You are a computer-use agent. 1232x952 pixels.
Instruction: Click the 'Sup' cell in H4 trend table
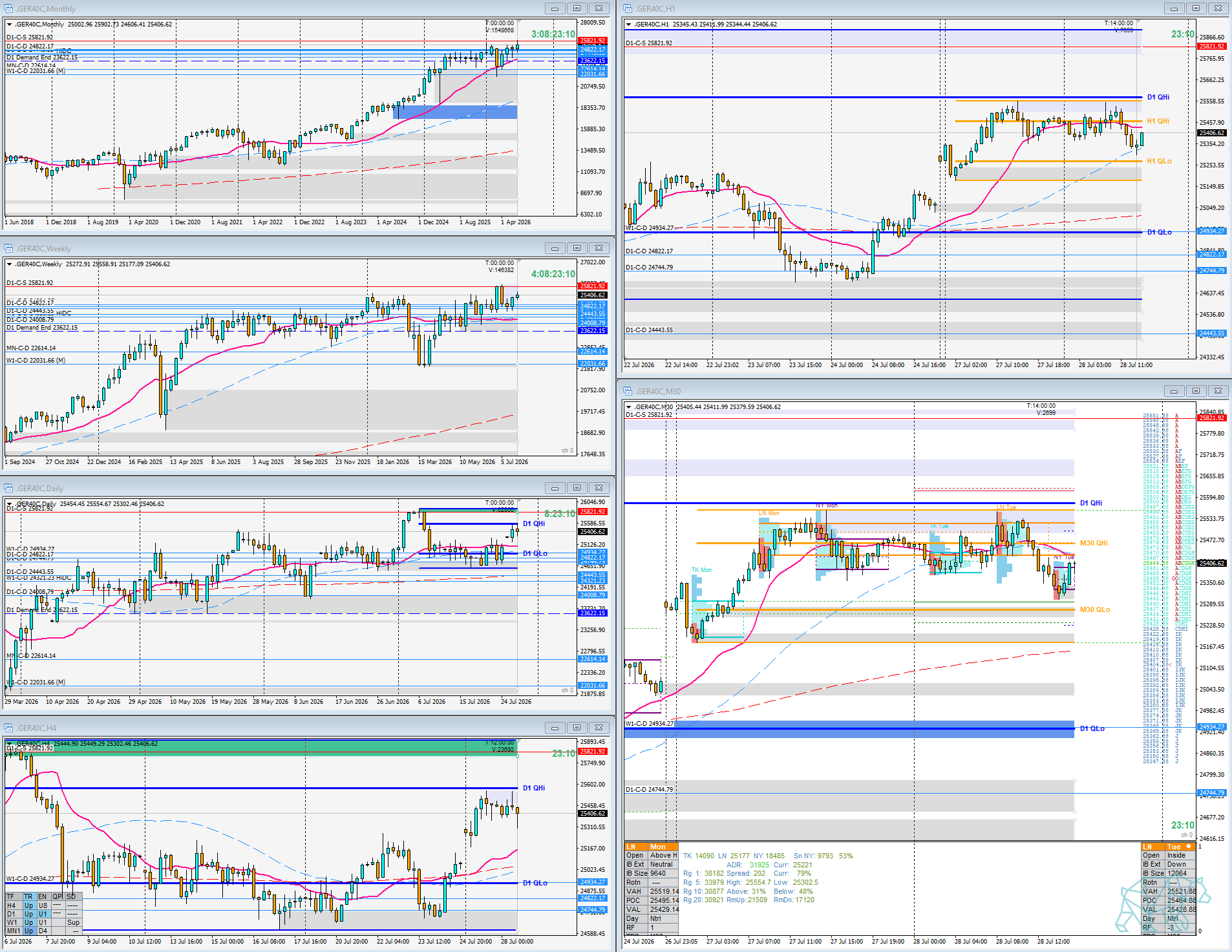coord(73,922)
